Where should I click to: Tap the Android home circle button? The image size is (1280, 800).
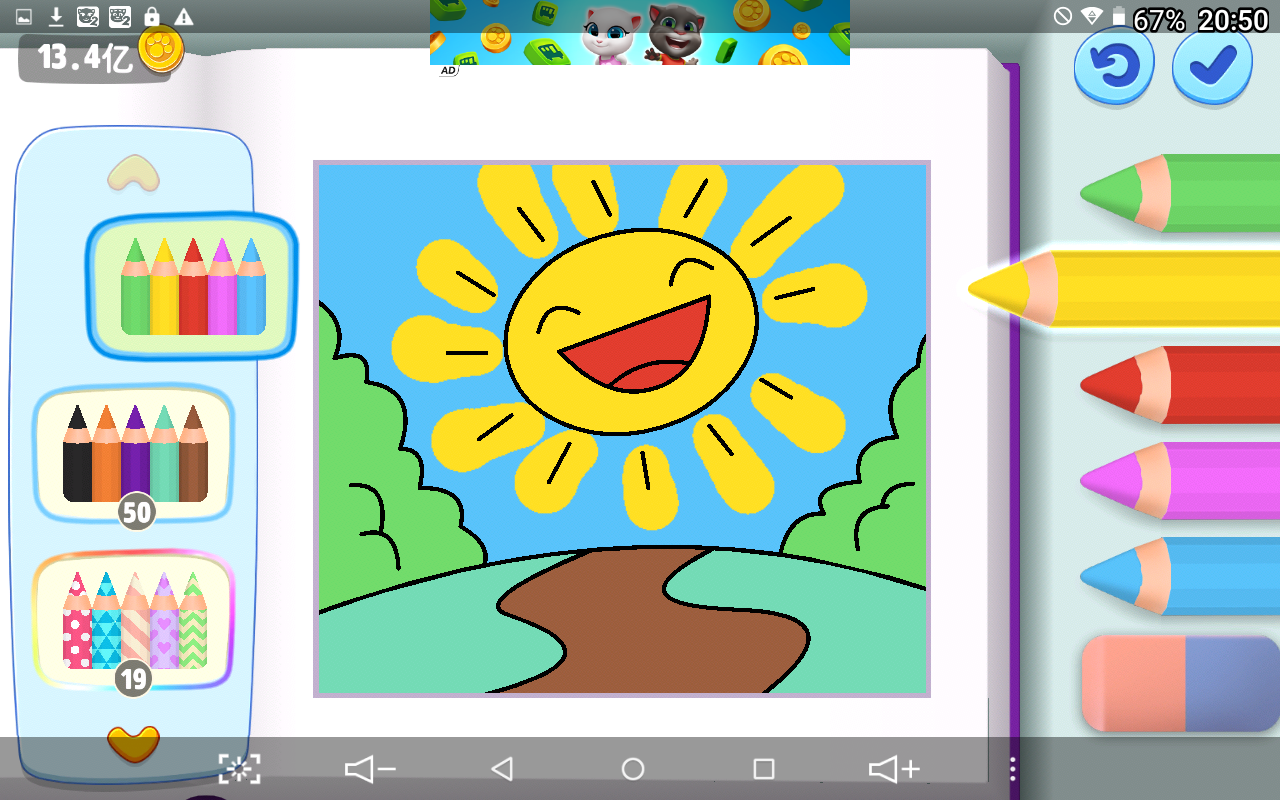click(633, 768)
